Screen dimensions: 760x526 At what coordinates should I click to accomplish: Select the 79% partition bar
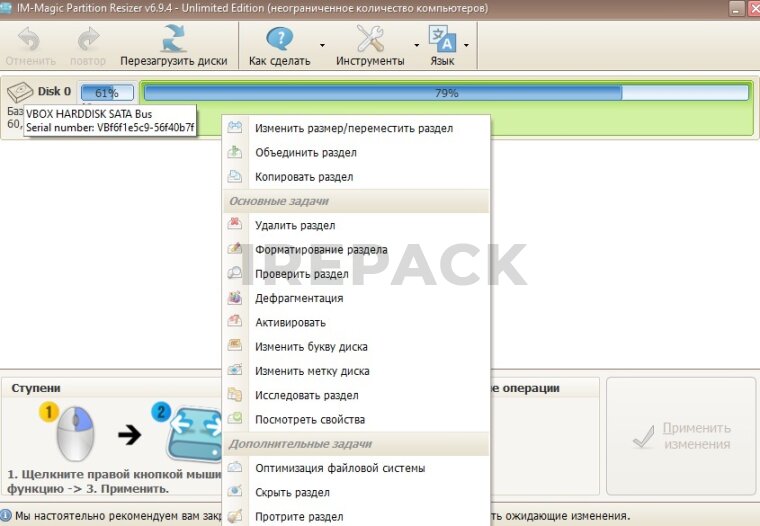tap(446, 93)
